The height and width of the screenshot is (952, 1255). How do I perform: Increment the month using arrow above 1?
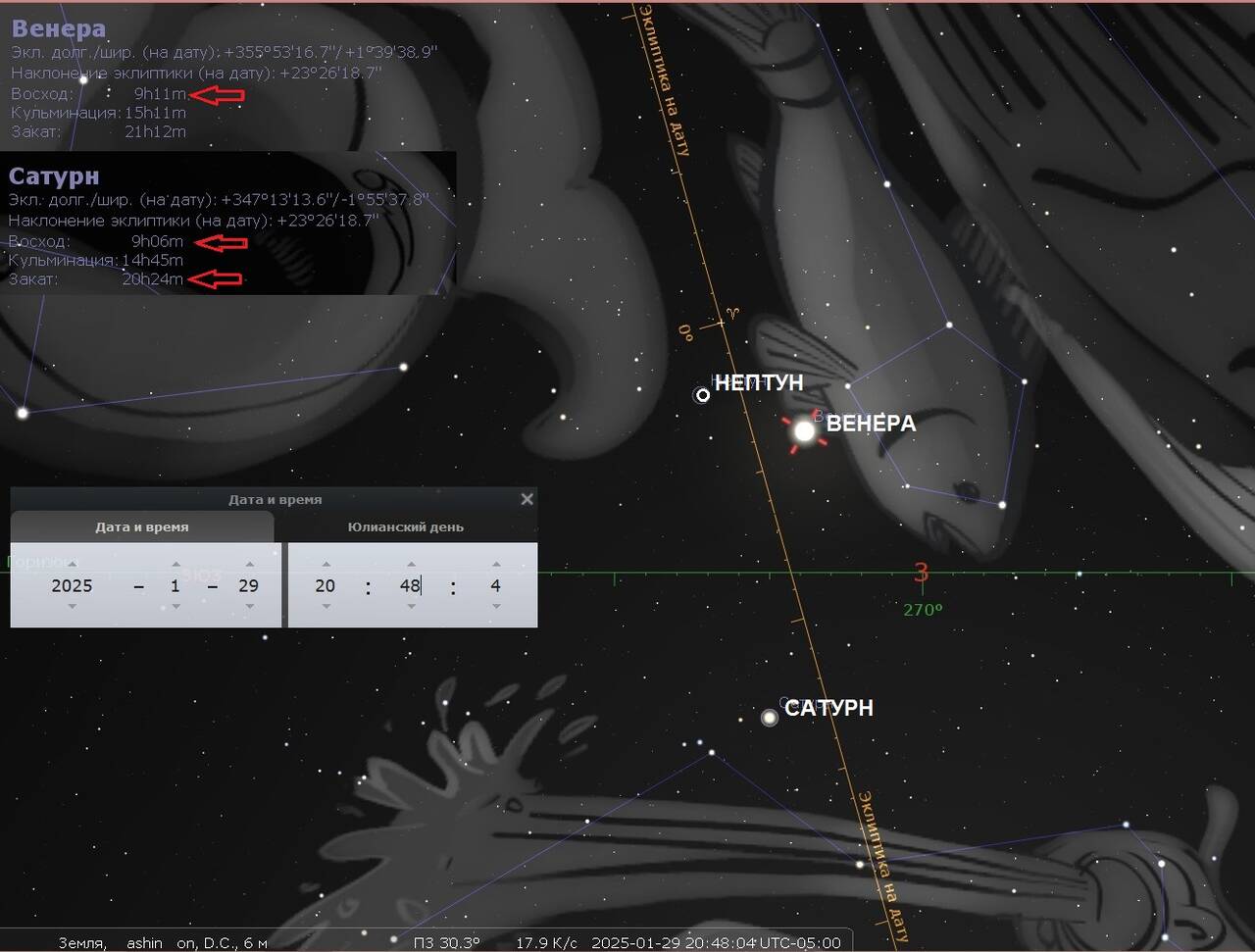(x=176, y=565)
